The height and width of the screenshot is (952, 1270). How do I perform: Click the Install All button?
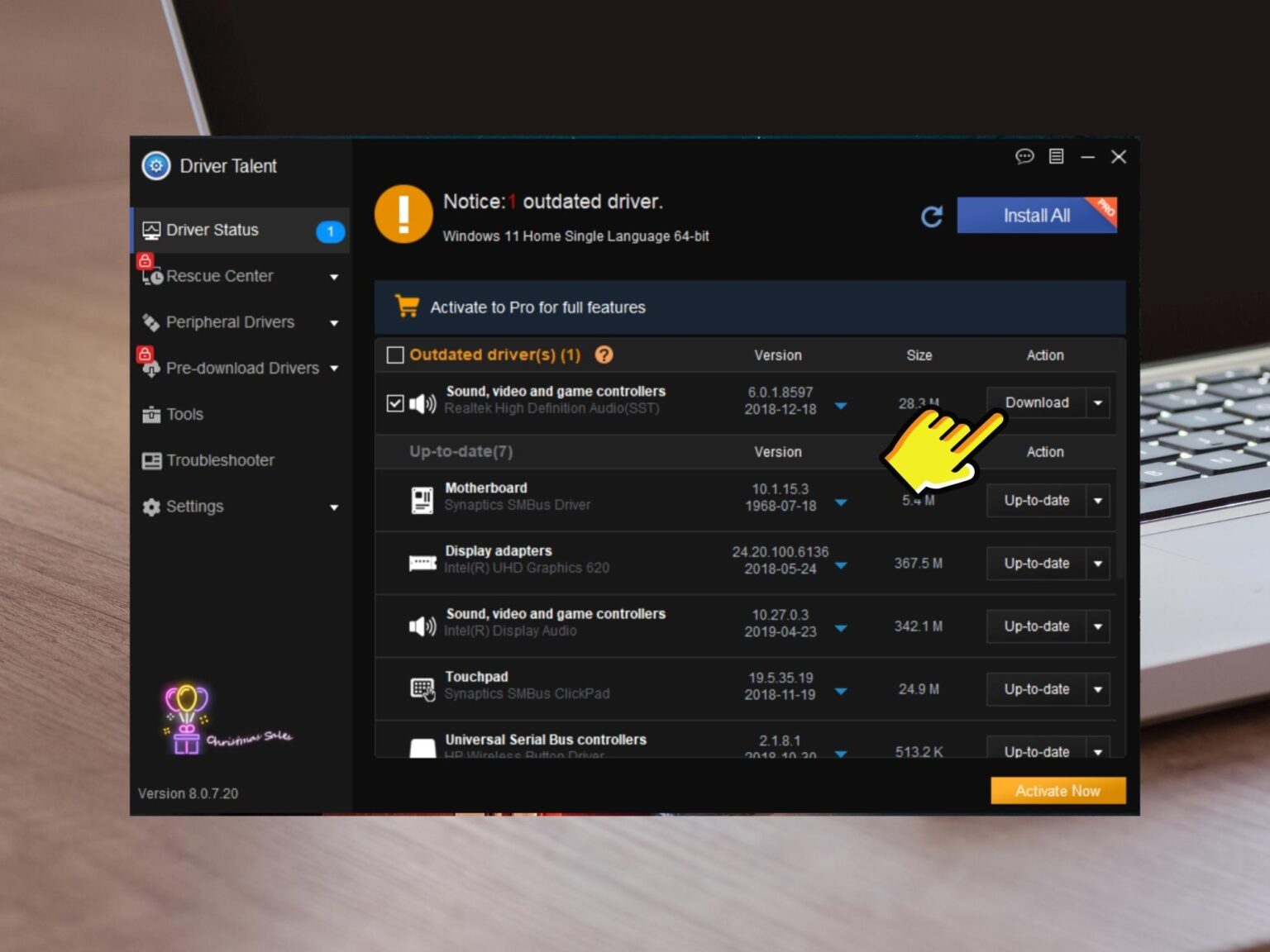1037,216
